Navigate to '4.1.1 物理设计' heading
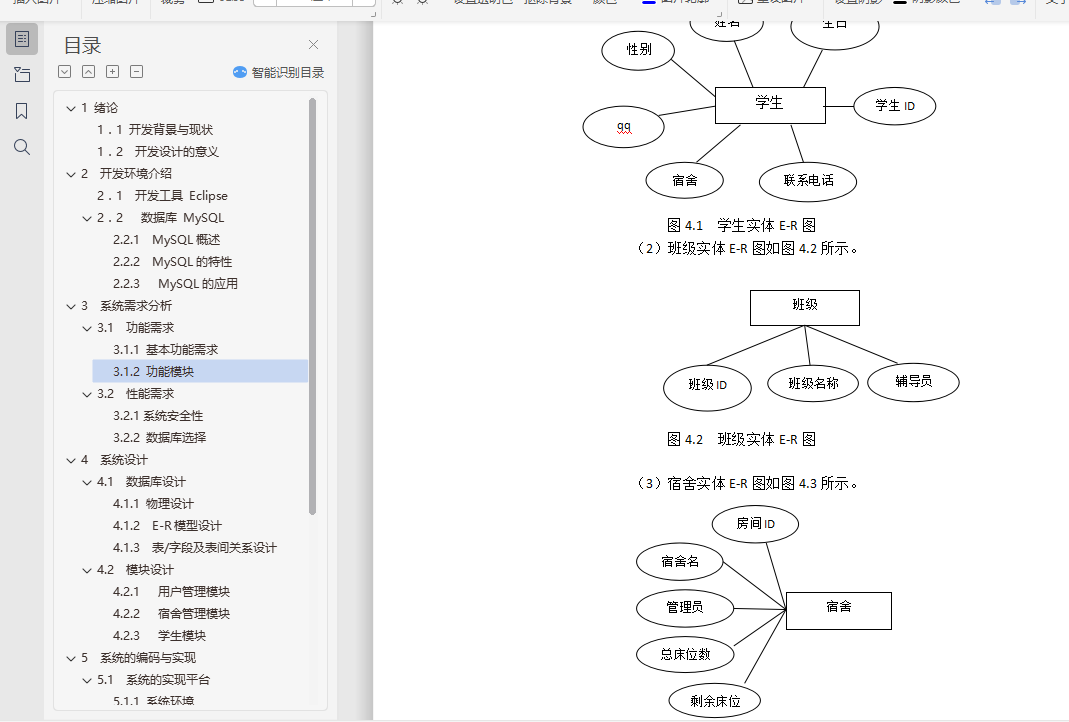Image resolution: width=1069 pixels, height=722 pixels. click(x=153, y=504)
